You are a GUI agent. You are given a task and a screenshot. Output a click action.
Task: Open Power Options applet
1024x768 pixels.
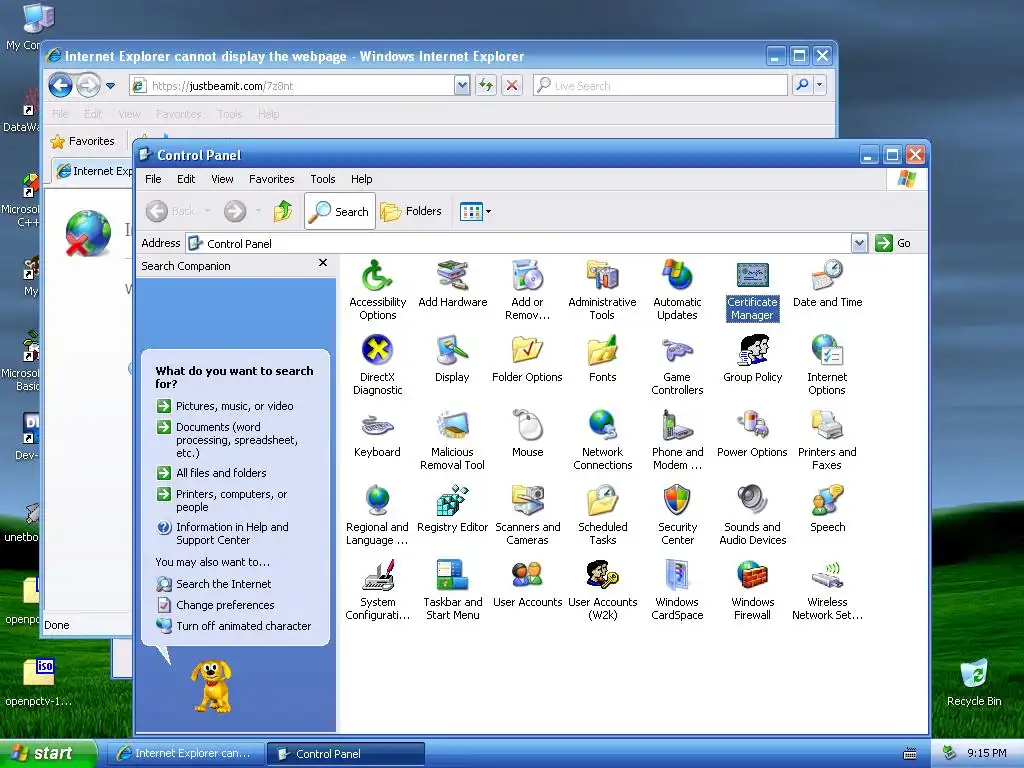[752, 434]
